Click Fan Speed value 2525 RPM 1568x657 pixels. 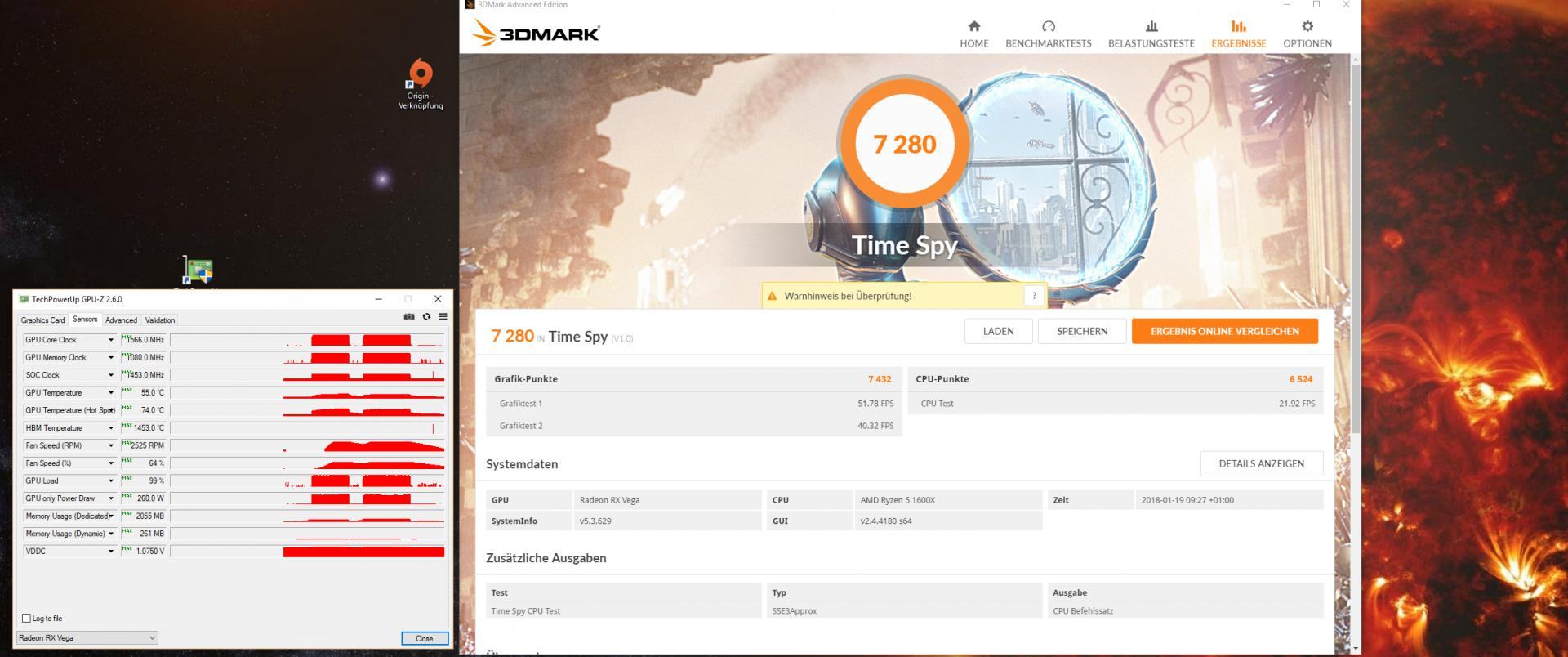(144, 446)
